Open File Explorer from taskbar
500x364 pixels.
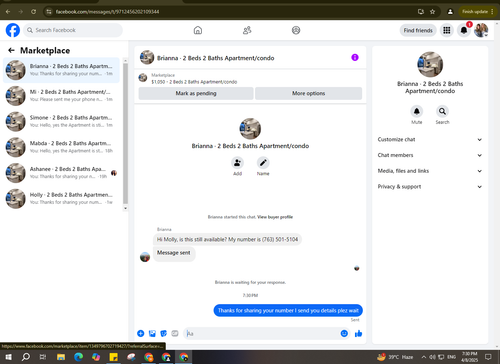pos(61,357)
